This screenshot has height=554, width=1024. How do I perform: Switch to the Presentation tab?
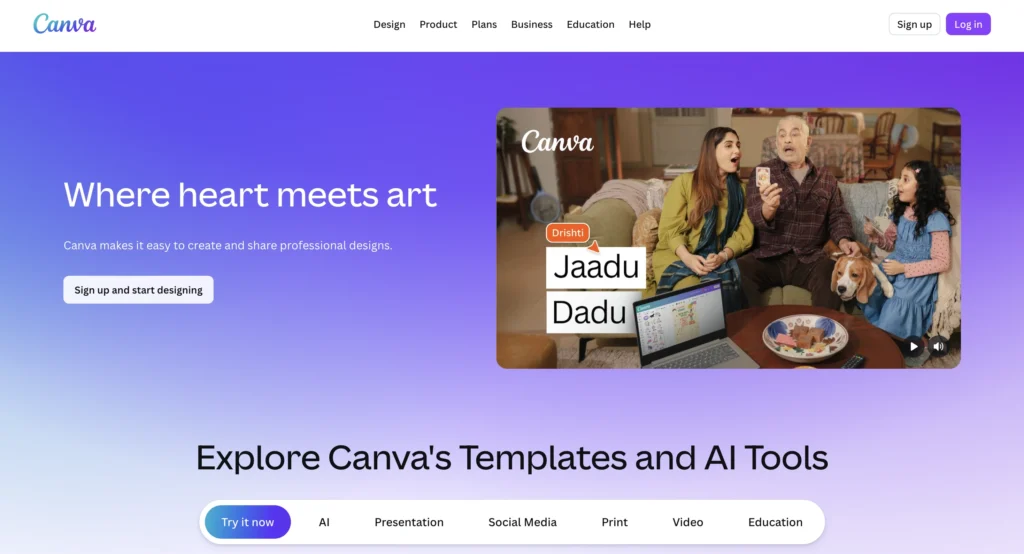tap(409, 522)
